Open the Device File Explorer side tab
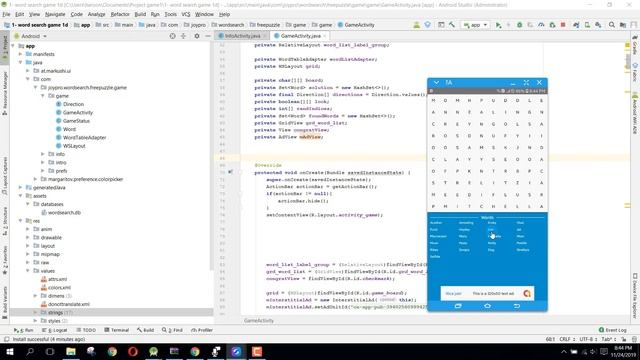Screen dimensions: 640x360 (635, 296)
